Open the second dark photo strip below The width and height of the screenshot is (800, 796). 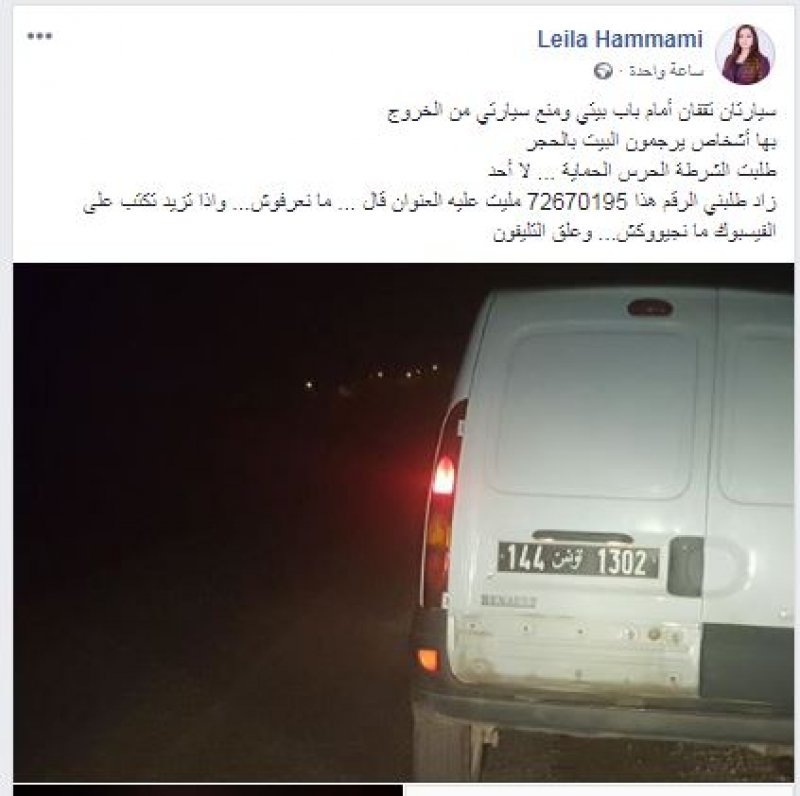coord(208,790)
